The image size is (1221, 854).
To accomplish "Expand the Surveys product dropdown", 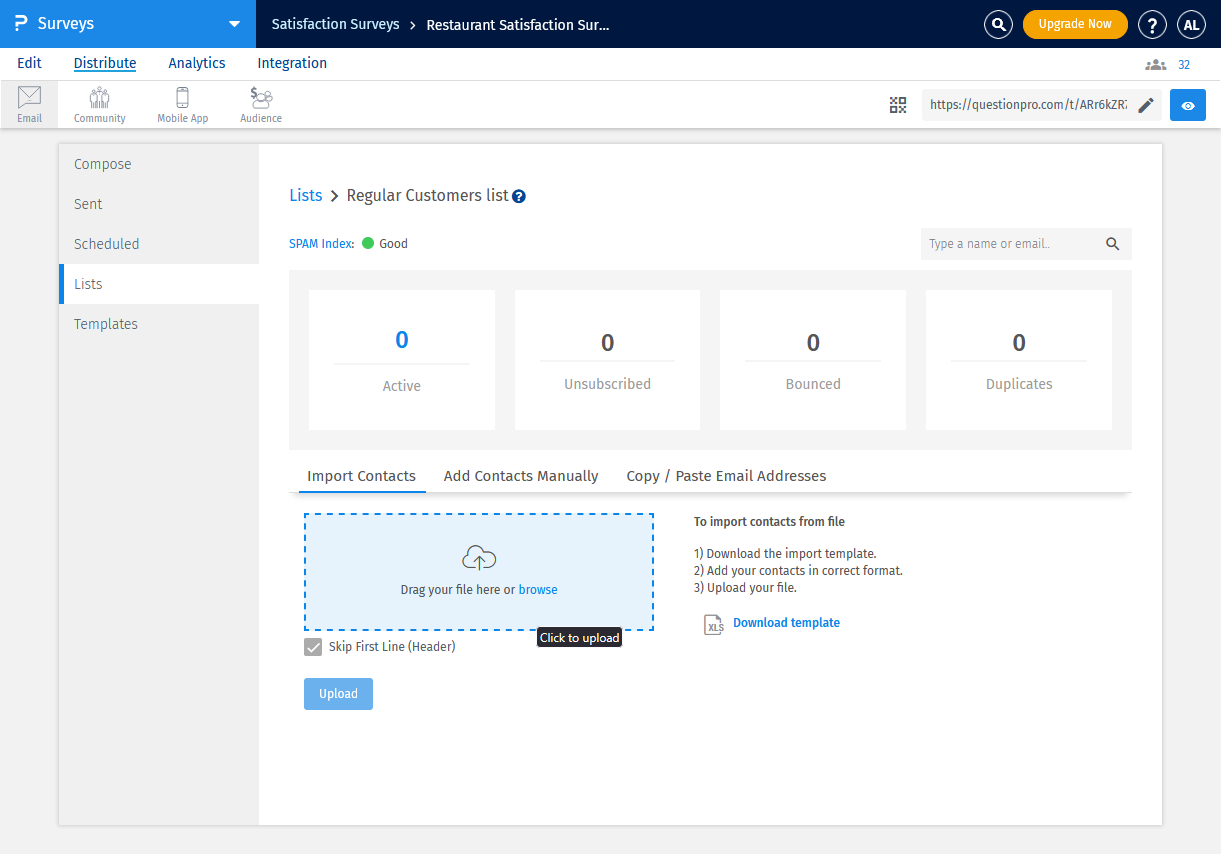I will [234, 24].
